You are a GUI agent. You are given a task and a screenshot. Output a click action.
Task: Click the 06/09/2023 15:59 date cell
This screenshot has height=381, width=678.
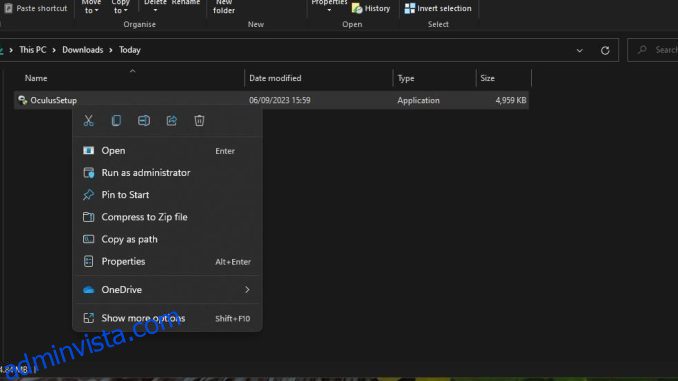pyautogui.click(x=280, y=100)
